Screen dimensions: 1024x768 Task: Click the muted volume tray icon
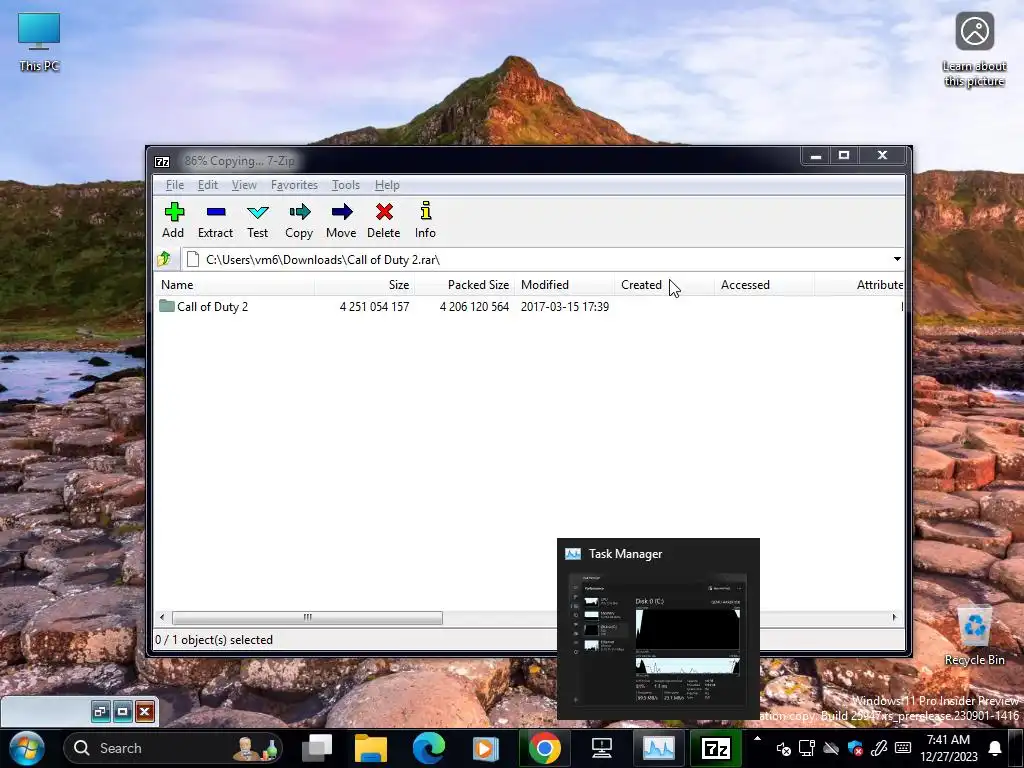coord(784,748)
